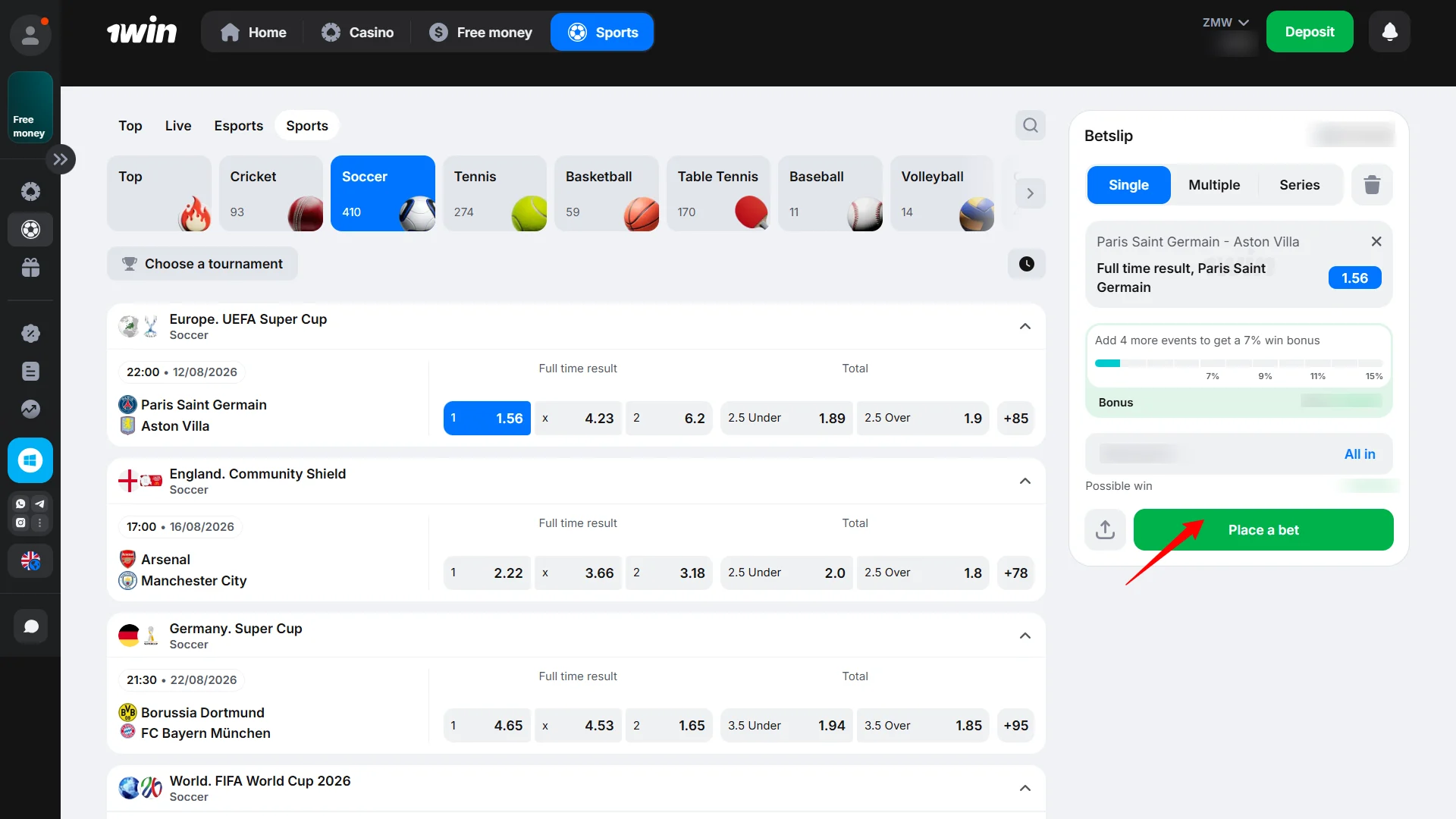Switch to the Live tab
Image resolution: width=1456 pixels, height=819 pixels.
point(178,126)
